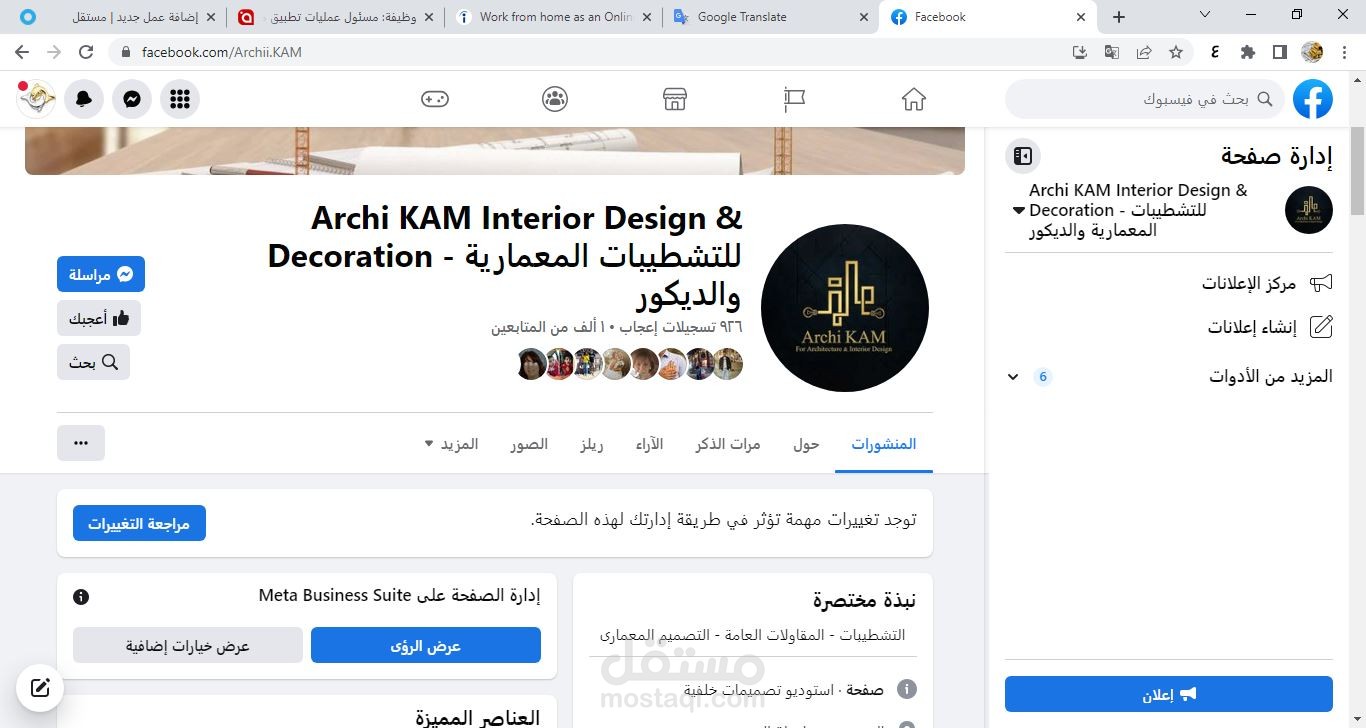
Task: Click the Archi KAM profile picture
Action: [x=844, y=307]
